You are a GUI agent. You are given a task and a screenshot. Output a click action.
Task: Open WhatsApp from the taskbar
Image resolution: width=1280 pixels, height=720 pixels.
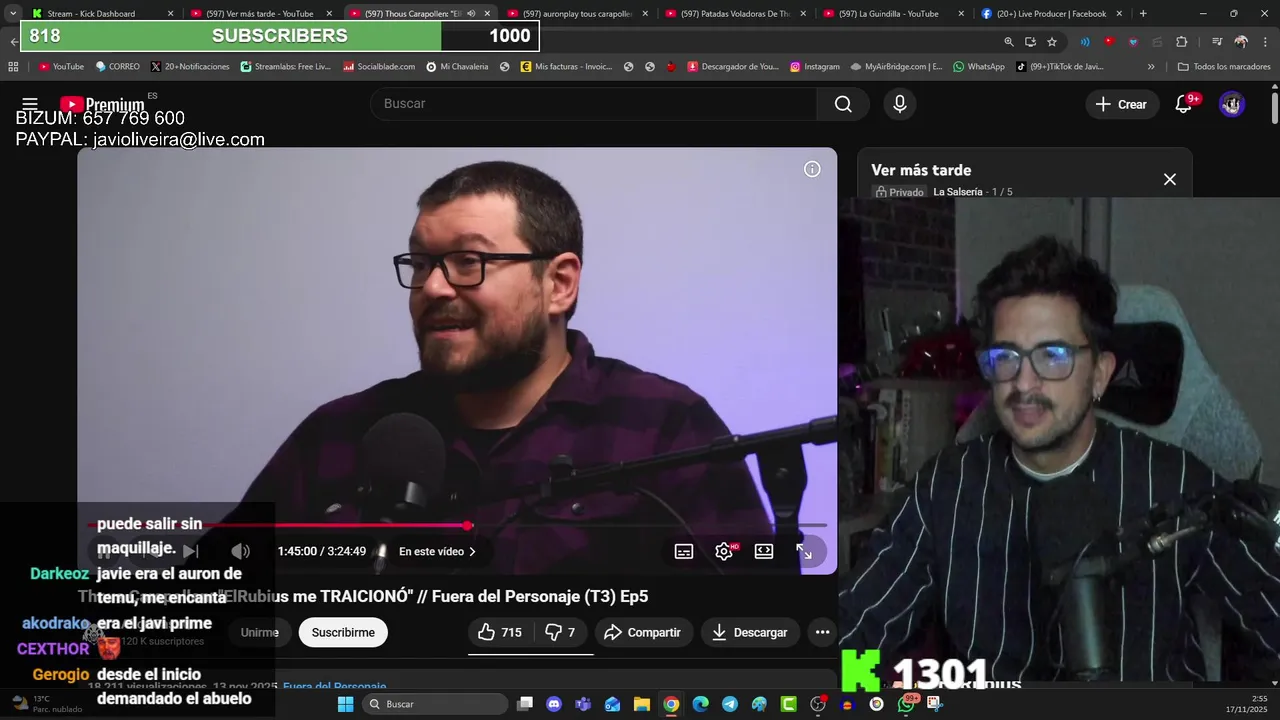pos(906,704)
